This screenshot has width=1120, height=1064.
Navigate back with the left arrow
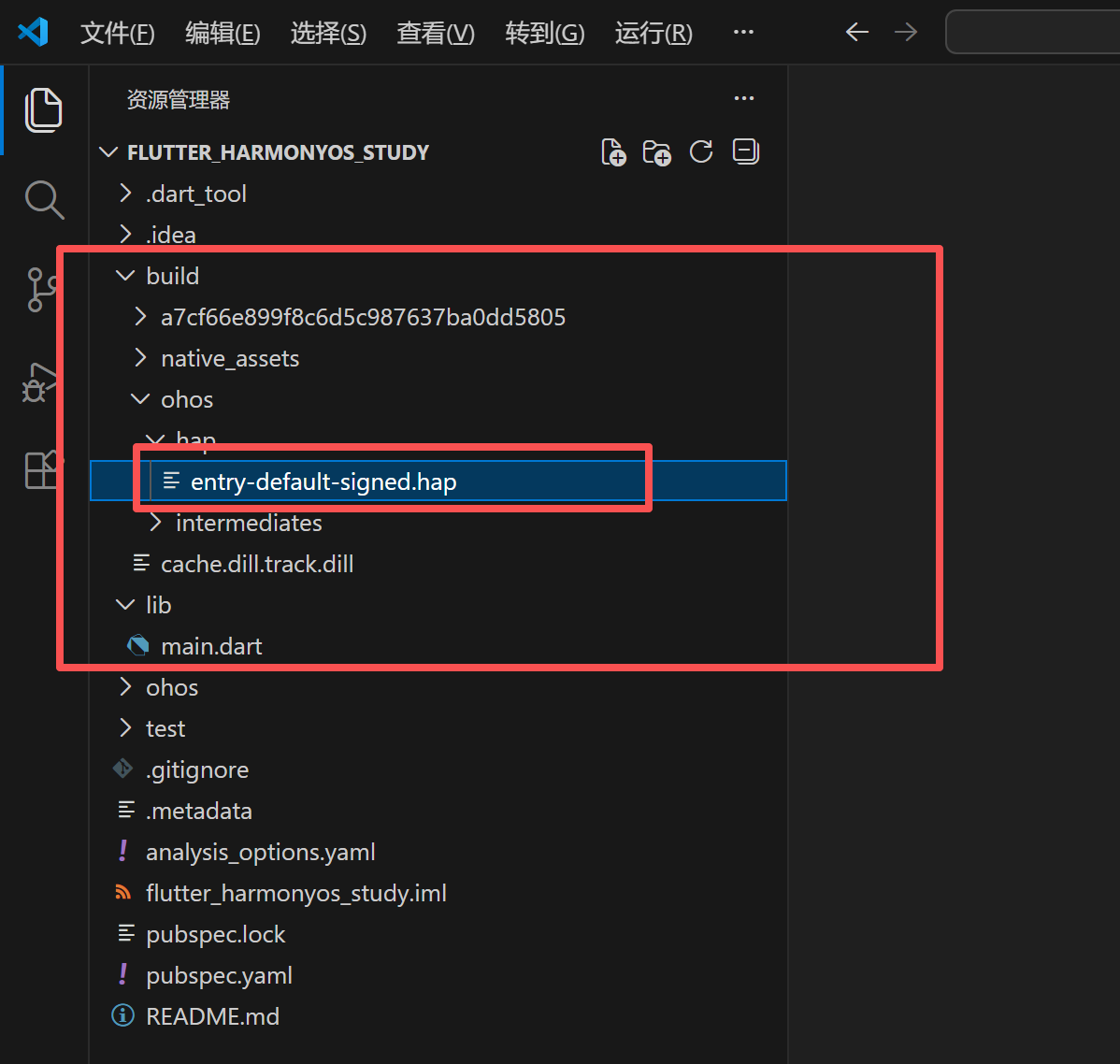pyautogui.click(x=857, y=32)
